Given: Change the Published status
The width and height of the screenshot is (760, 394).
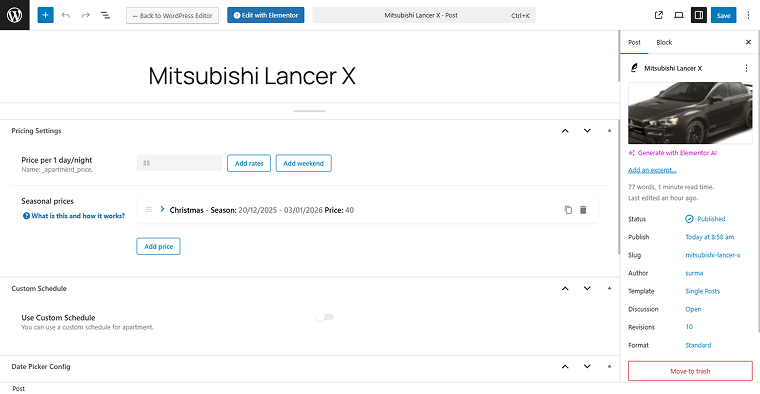Looking at the screenshot, I should (705, 219).
